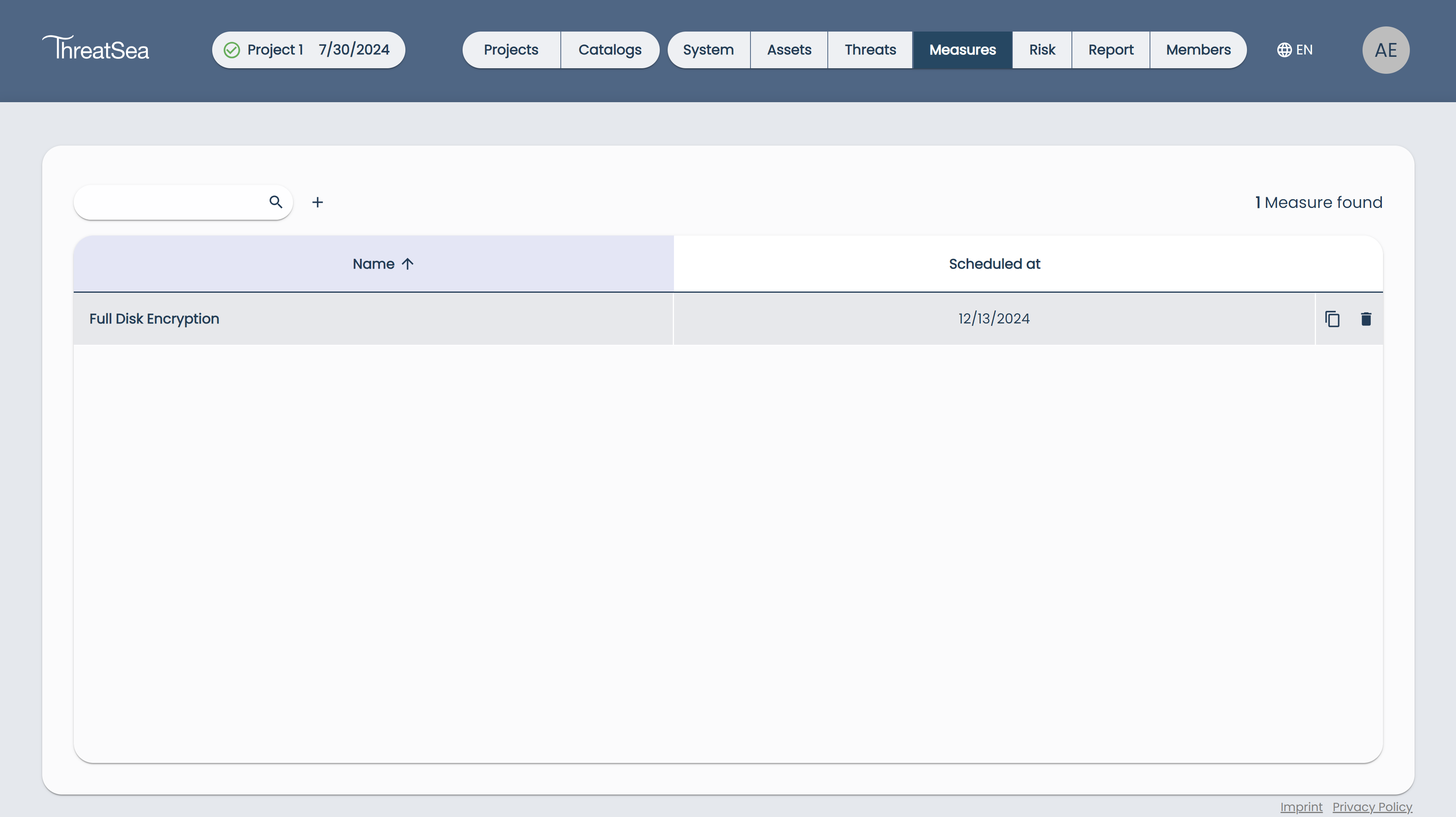Switch sorting to the Scheduled at column

tap(994, 264)
